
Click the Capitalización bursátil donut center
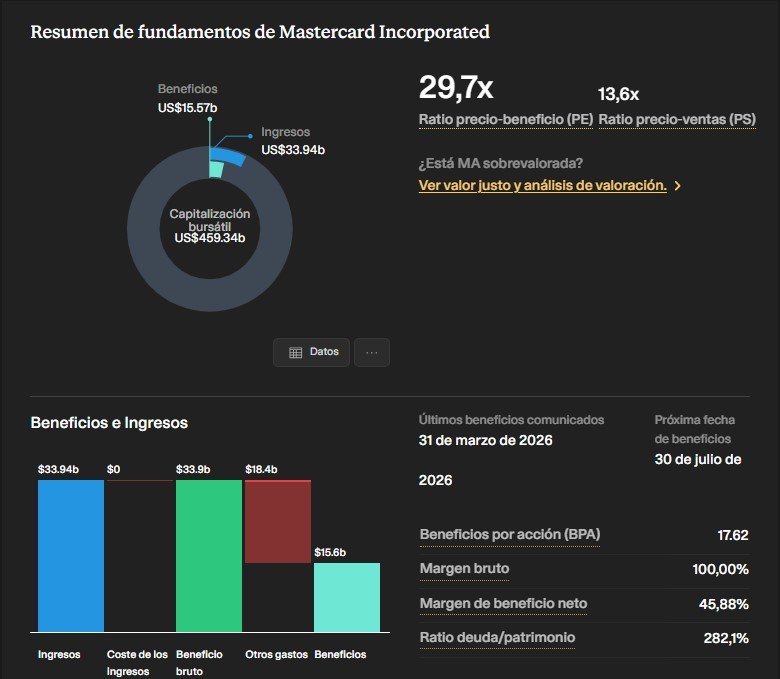209,226
